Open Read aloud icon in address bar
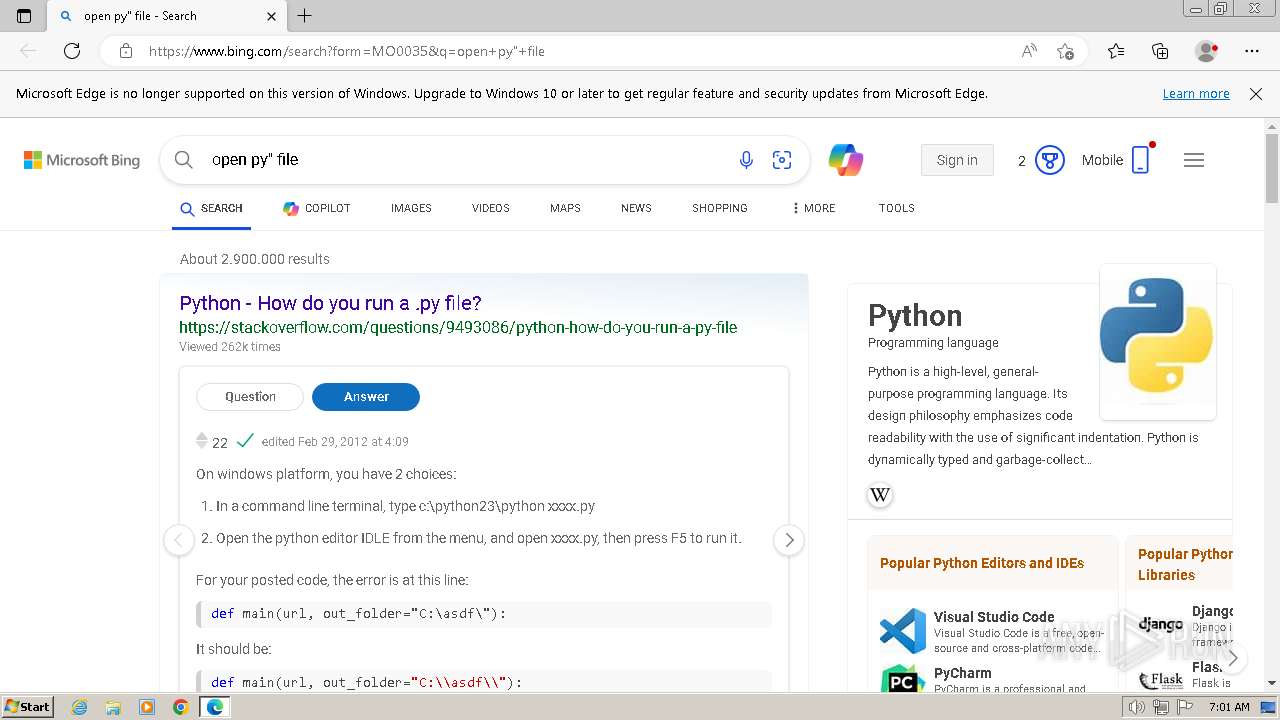 click(x=1029, y=51)
